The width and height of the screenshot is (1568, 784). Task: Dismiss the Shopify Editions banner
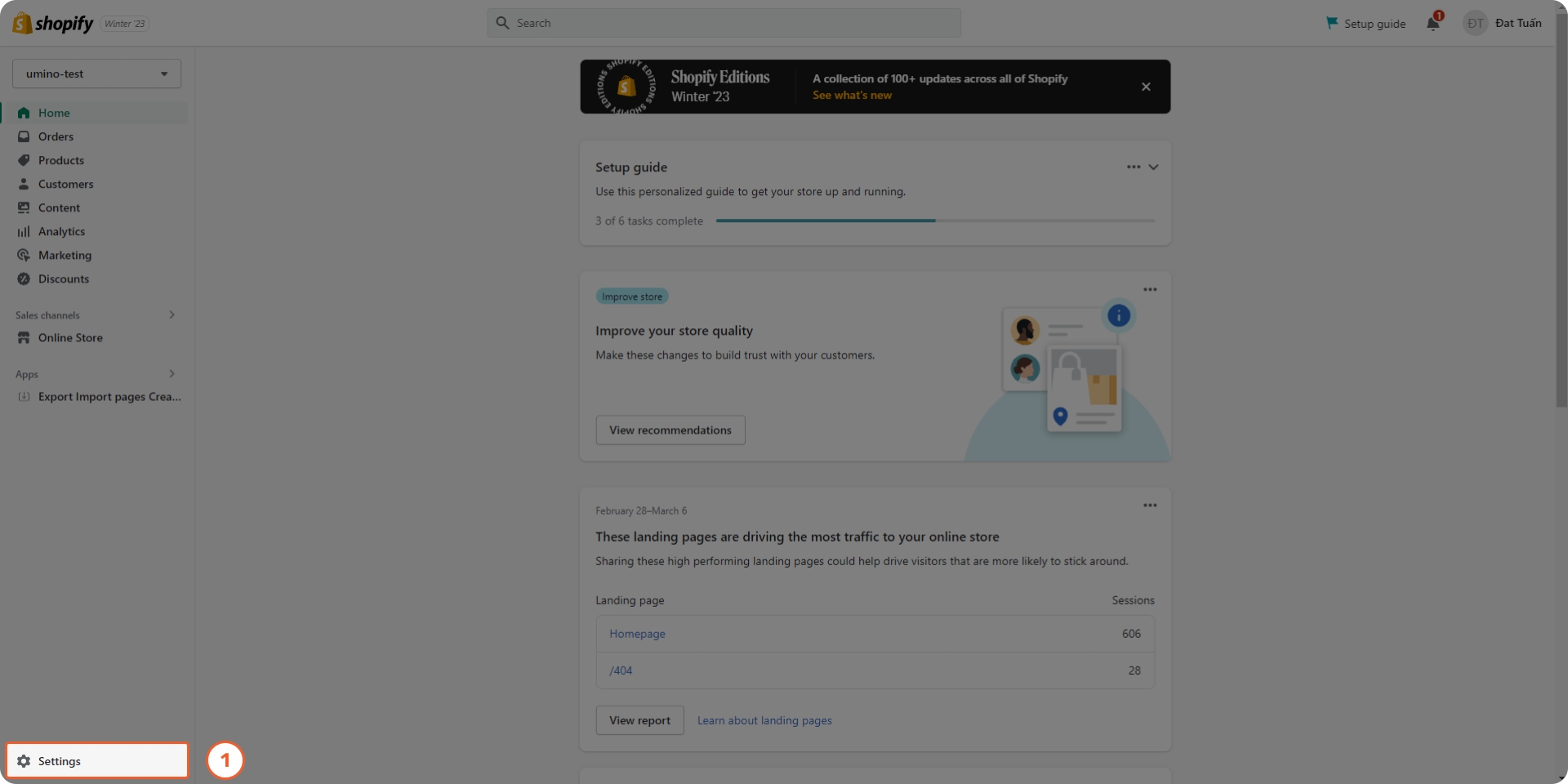(1146, 87)
